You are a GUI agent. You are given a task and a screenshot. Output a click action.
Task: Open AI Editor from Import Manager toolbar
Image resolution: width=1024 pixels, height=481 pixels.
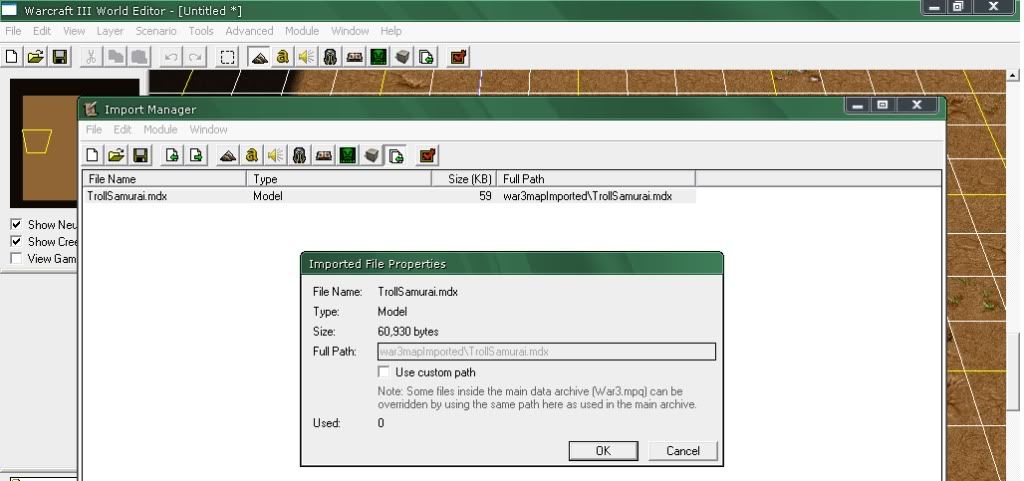point(348,155)
